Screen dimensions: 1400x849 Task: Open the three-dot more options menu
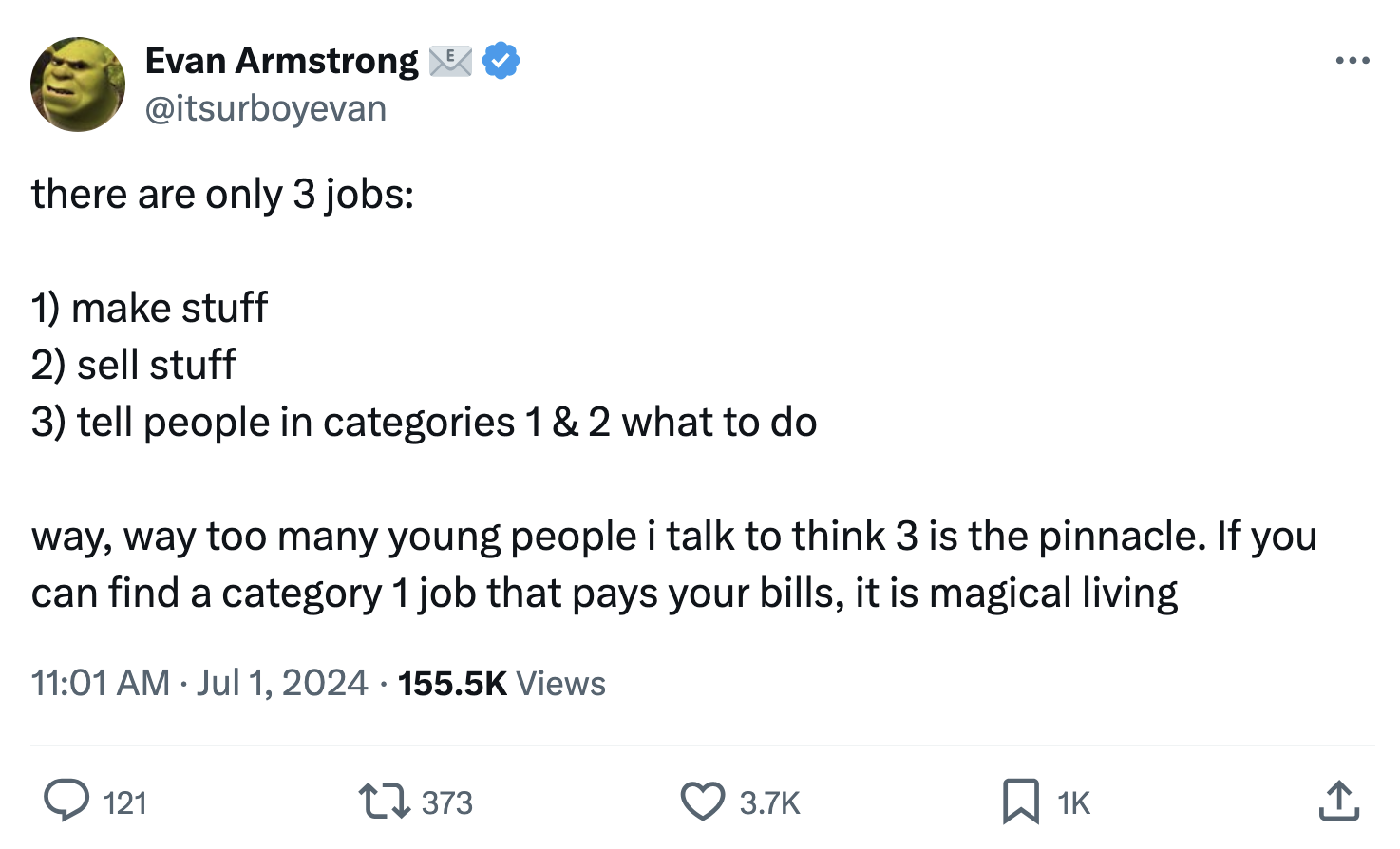(1352, 61)
